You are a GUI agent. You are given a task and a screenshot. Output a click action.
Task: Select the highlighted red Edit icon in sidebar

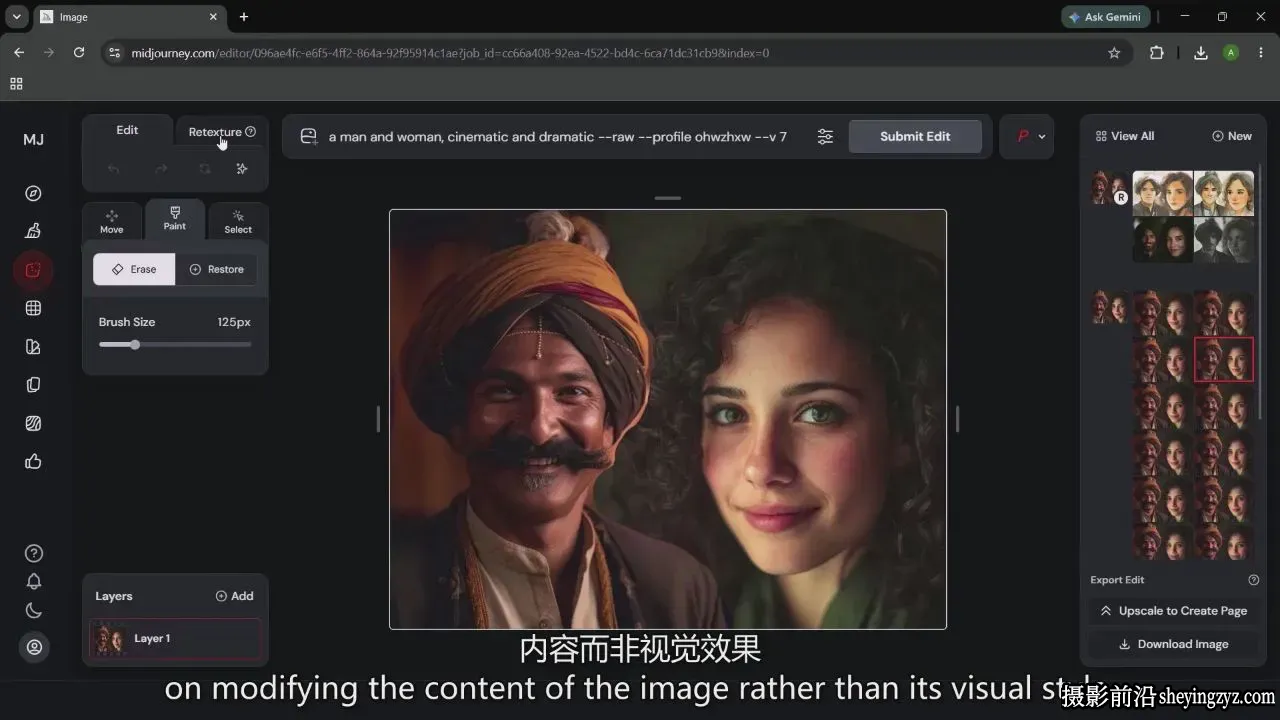pos(33,270)
